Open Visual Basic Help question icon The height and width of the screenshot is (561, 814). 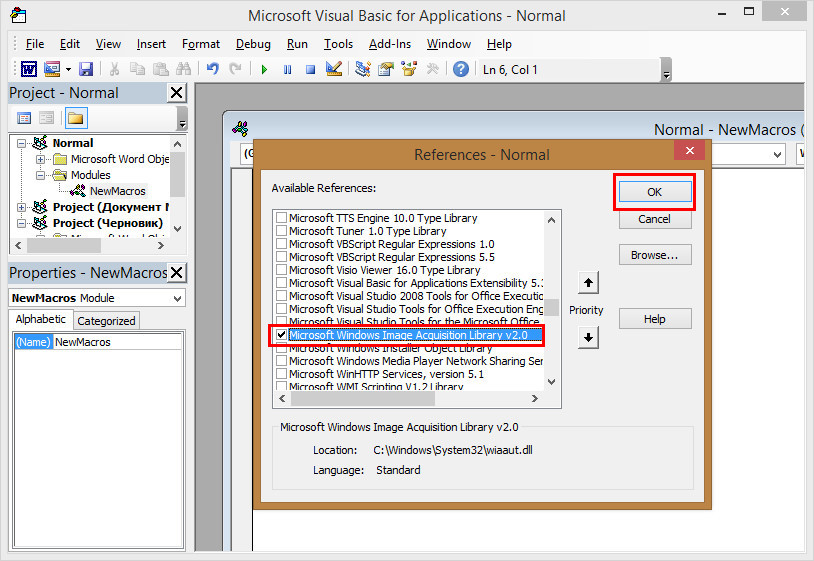[x=460, y=69]
